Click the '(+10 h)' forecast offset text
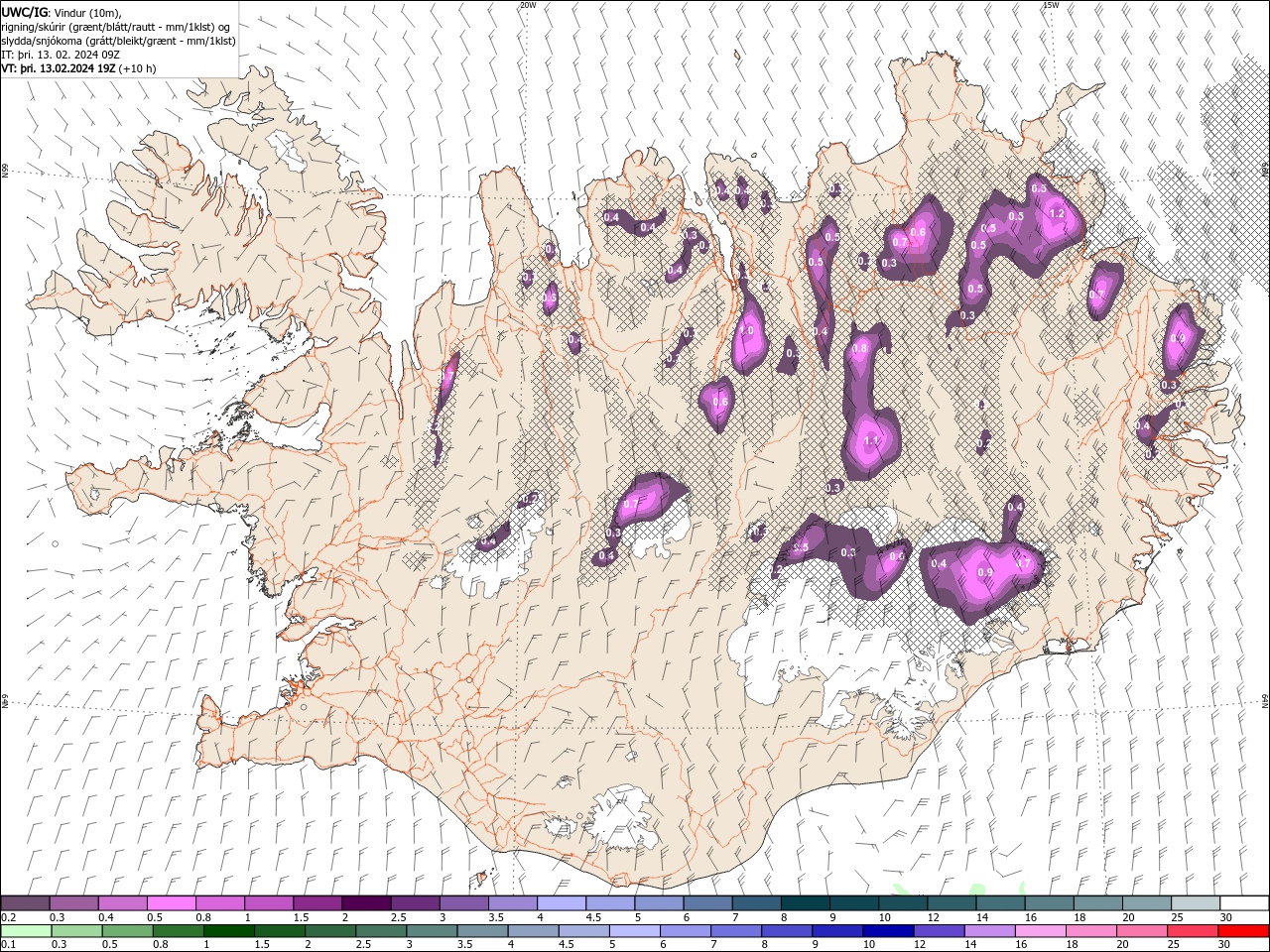1270x952 pixels. 137,68
